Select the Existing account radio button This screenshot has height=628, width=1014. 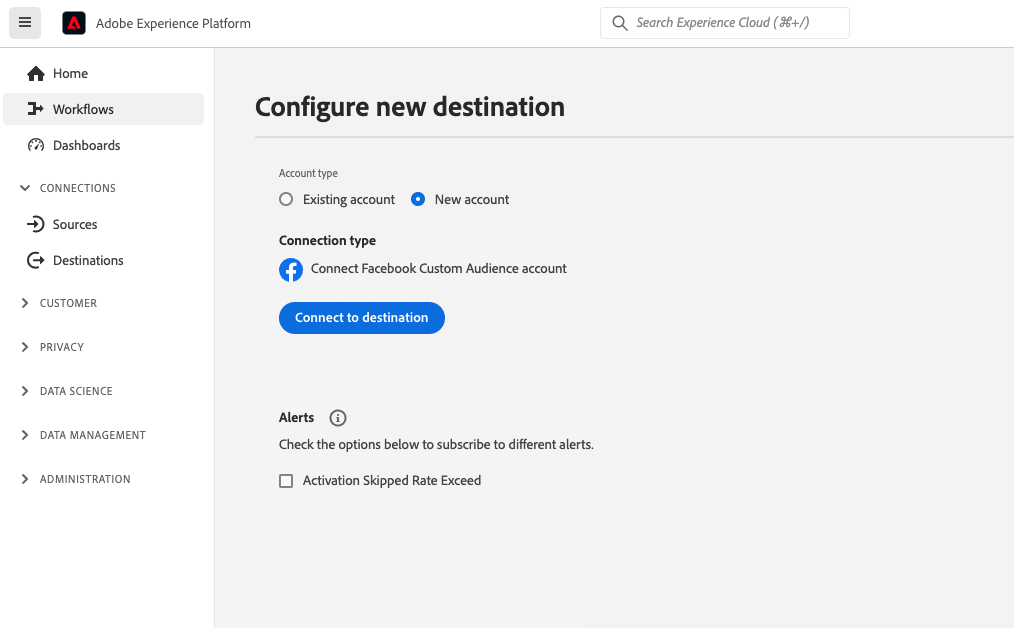coord(286,200)
